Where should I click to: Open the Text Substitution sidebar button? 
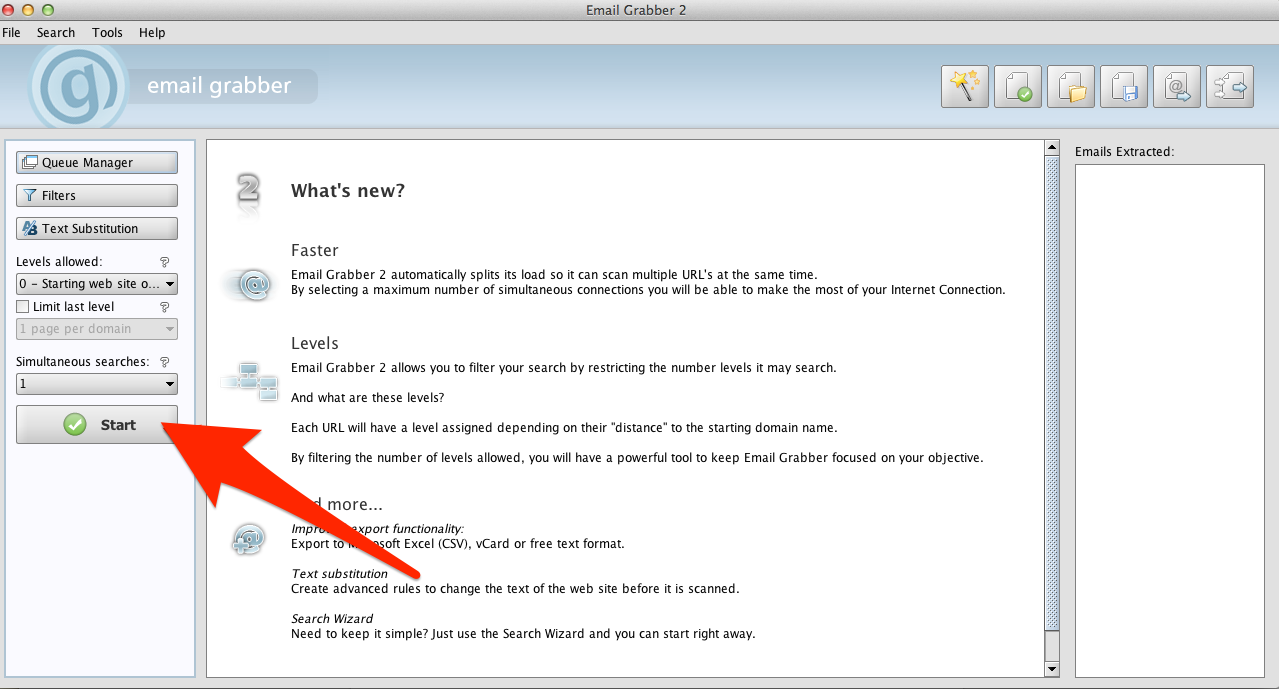[x=97, y=229]
